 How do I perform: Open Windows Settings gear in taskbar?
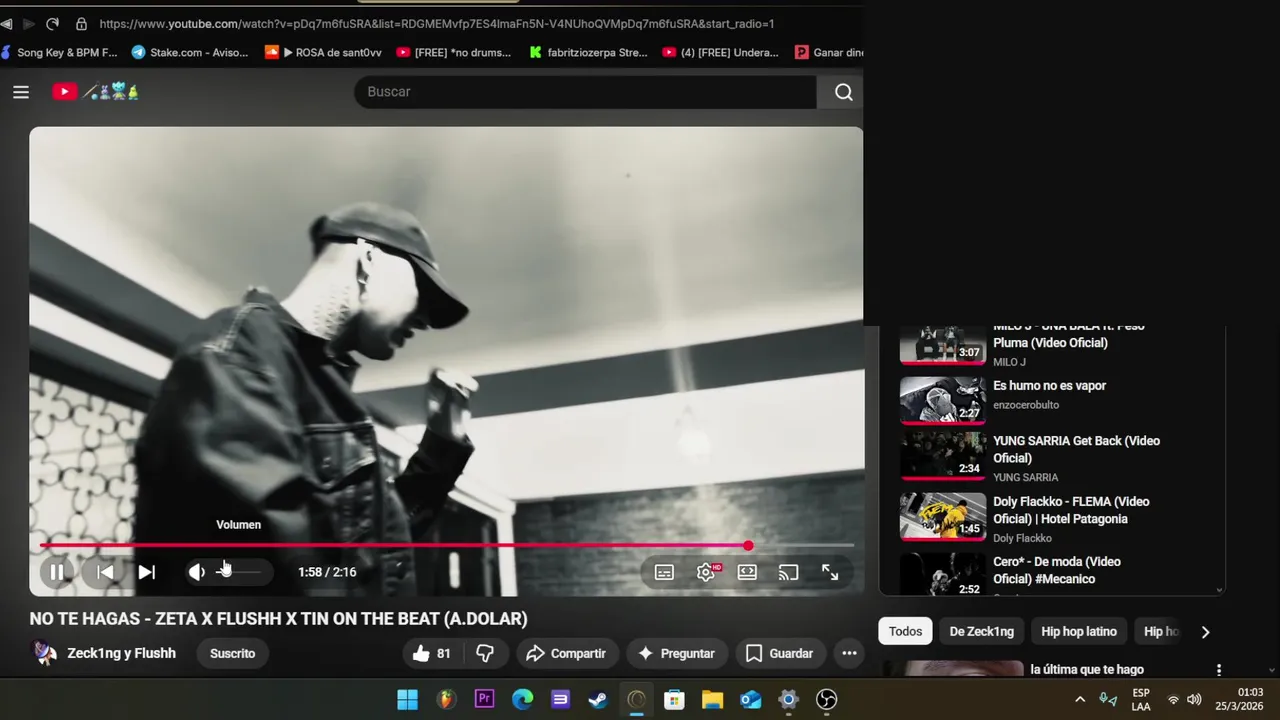pos(788,699)
